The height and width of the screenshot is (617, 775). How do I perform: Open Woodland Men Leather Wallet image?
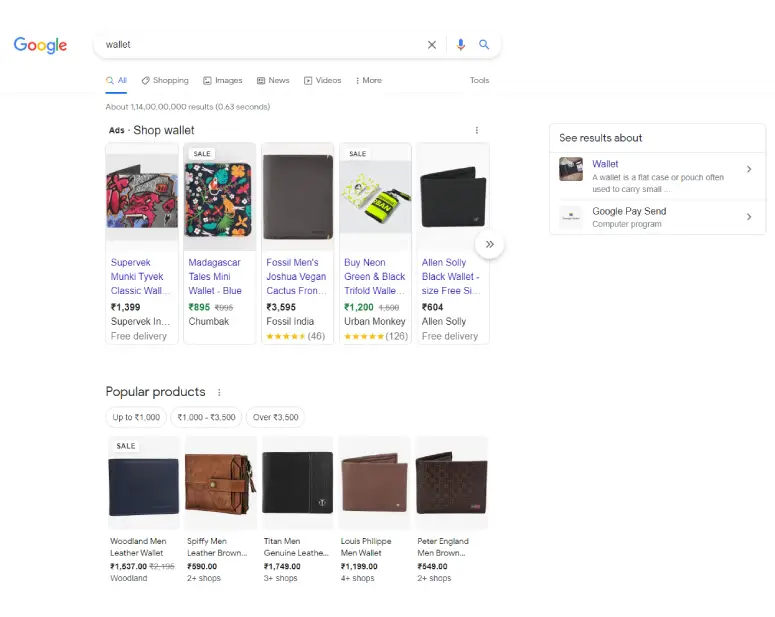pyautogui.click(x=144, y=483)
